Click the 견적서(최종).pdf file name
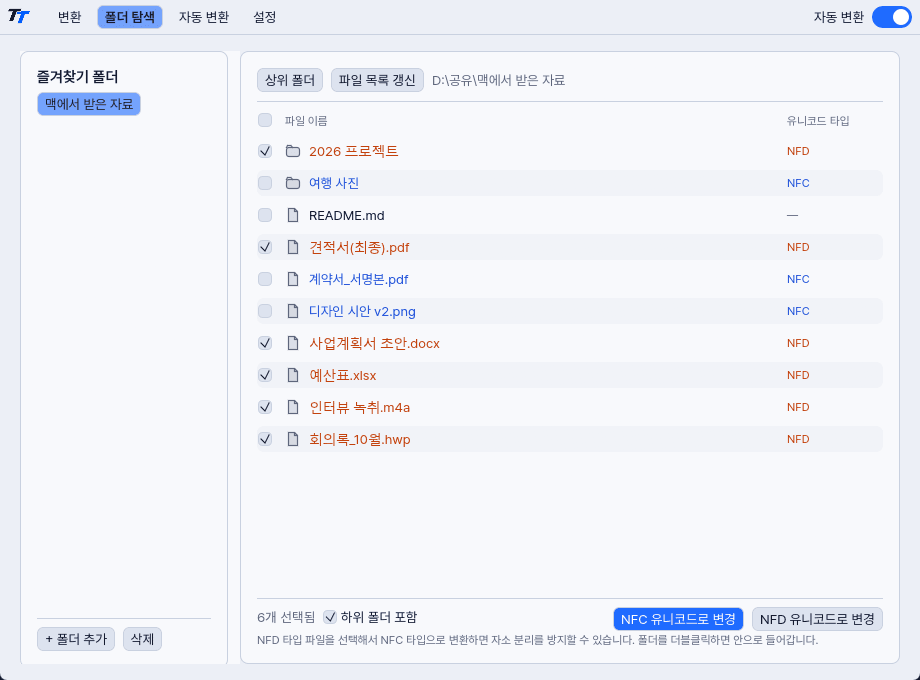The width and height of the screenshot is (920, 680). (359, 247)
